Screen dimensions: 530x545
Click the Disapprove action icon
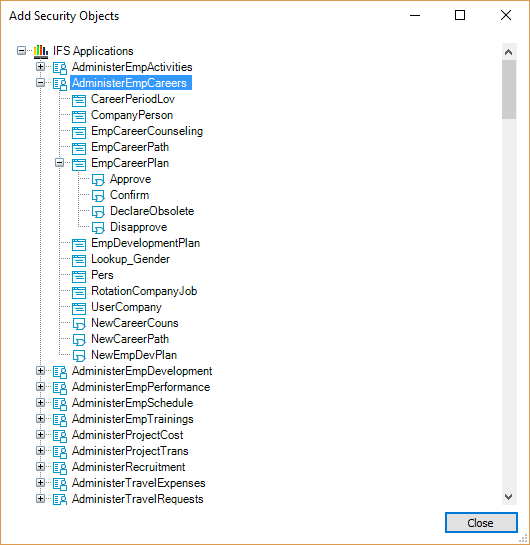coord(98,228)
